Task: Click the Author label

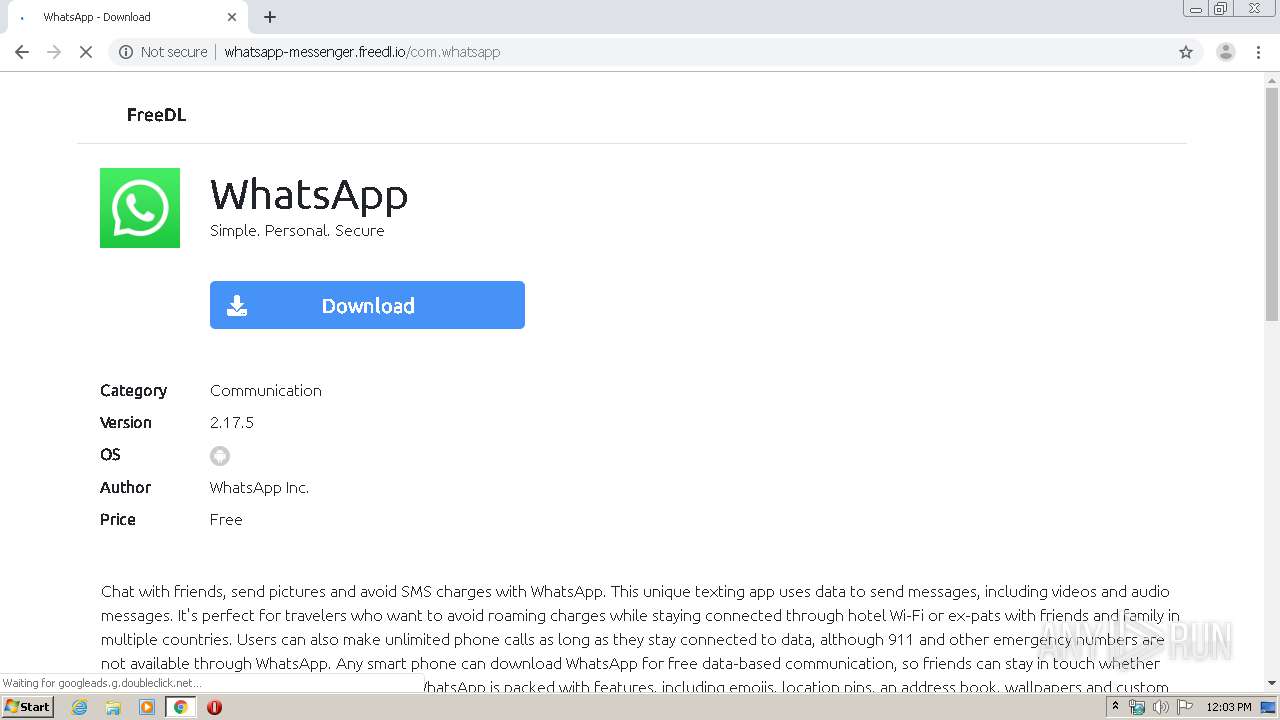Action: coord(125,487)
